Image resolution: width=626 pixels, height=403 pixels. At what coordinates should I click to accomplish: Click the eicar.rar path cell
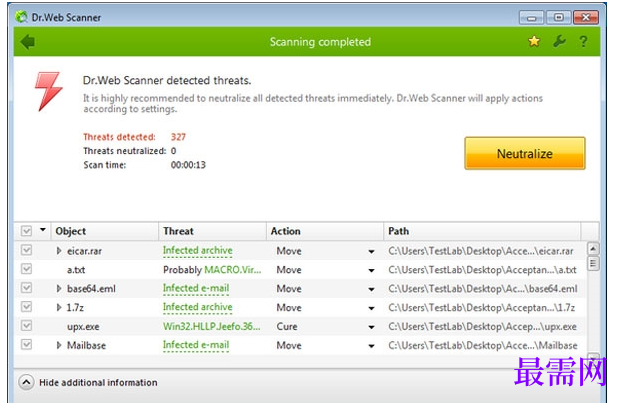(x=481, y=251)
